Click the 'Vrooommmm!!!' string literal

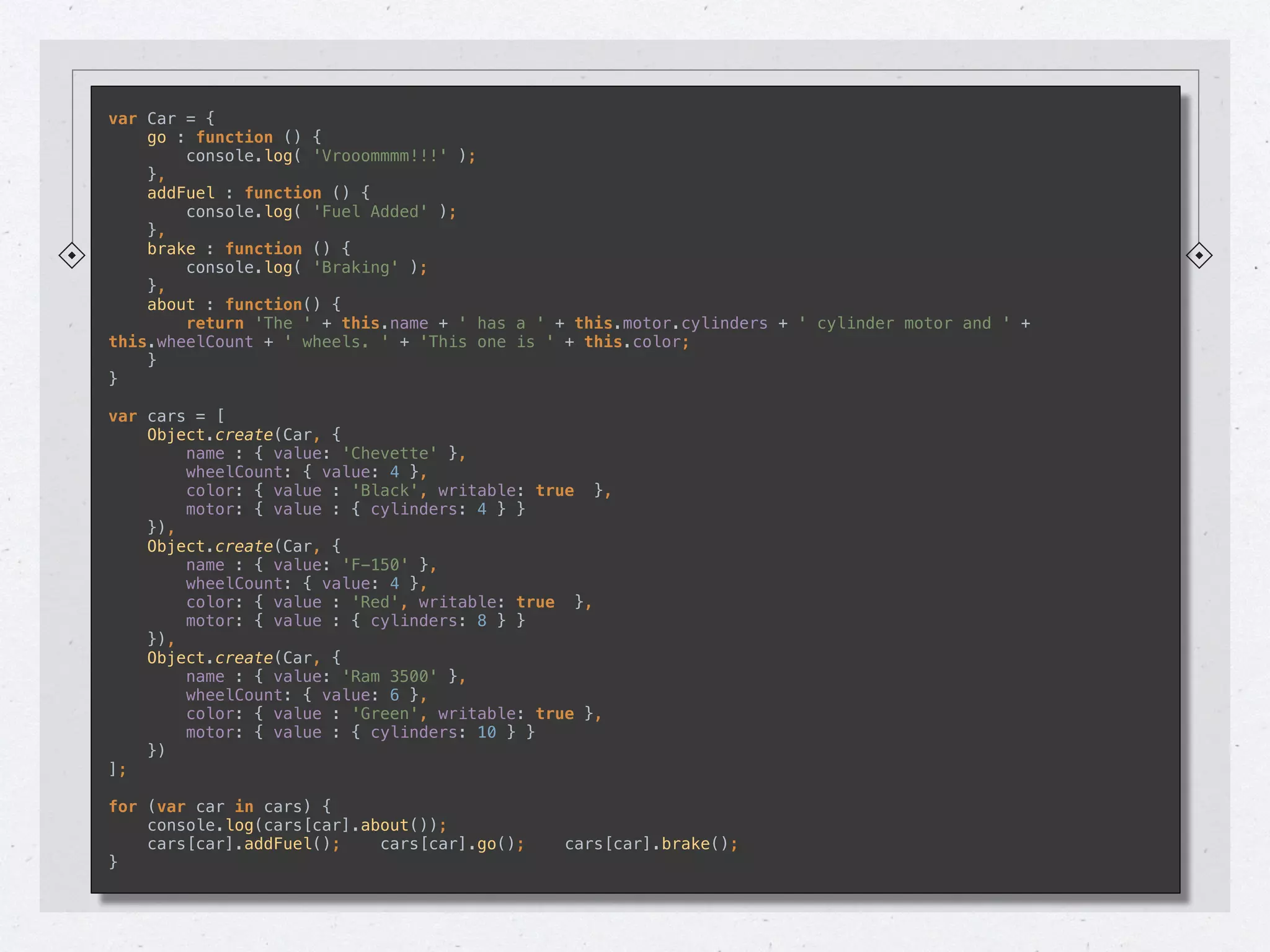coord(380,156)
